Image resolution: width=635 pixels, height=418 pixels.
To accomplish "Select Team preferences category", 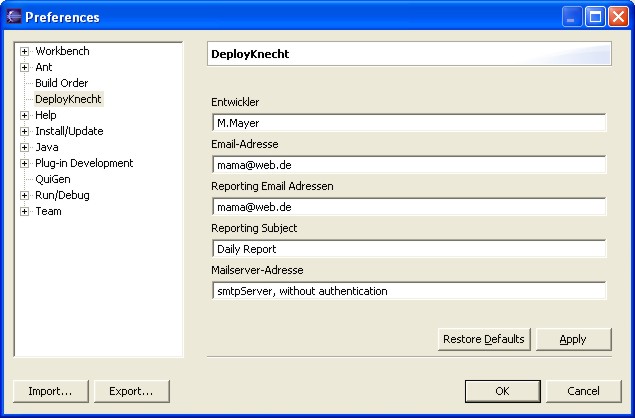I will click(x=49, y=211).
